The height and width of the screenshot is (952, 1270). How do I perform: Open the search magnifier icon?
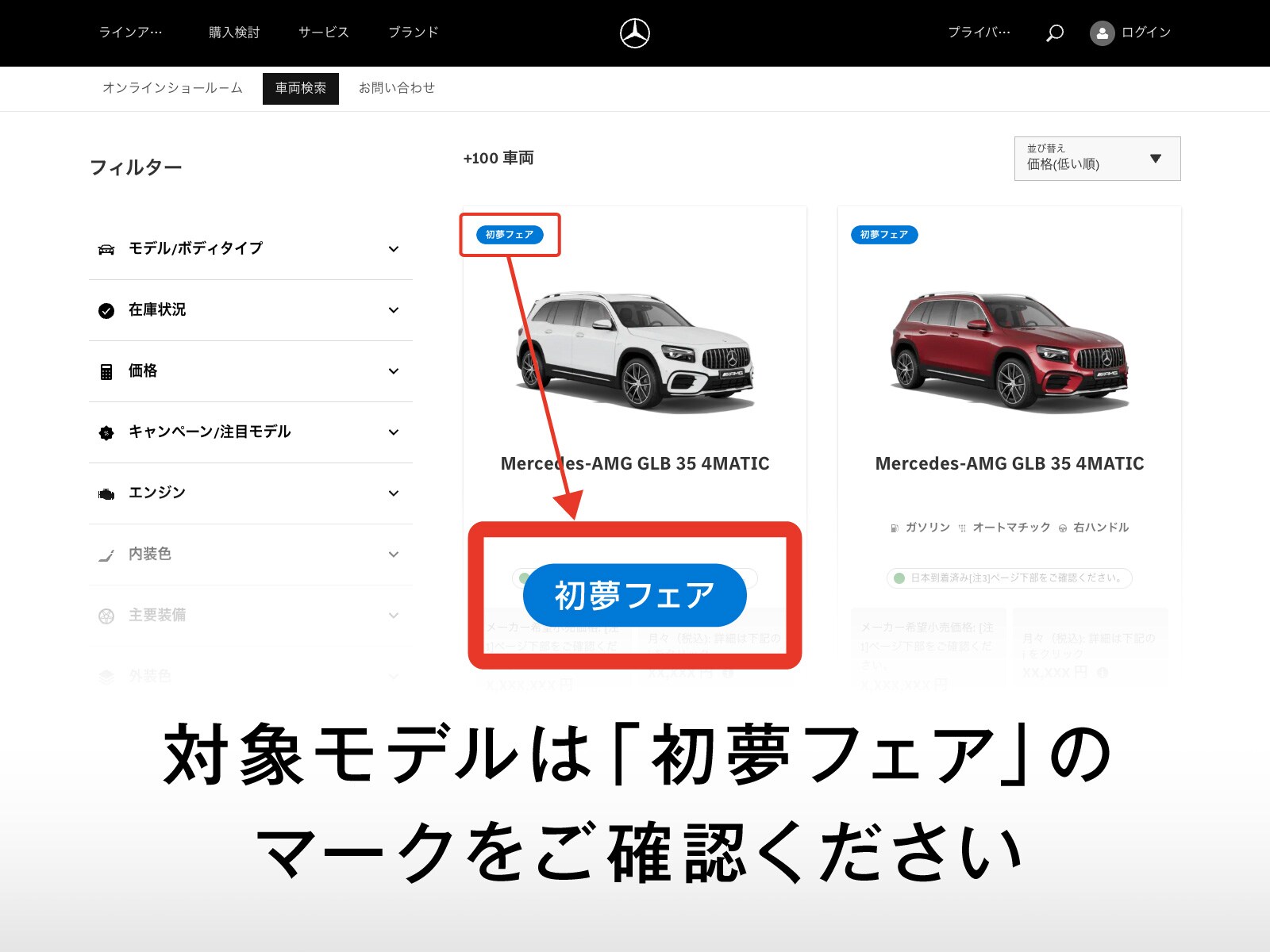pos(1056,33)
